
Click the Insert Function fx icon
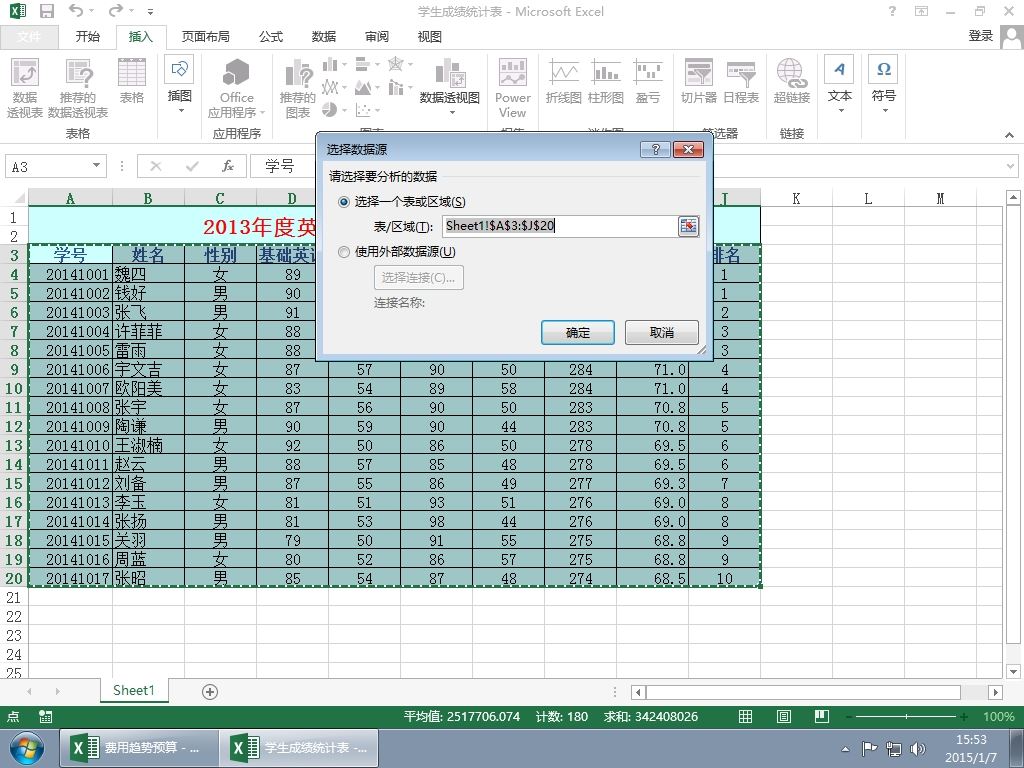(227, 166)
